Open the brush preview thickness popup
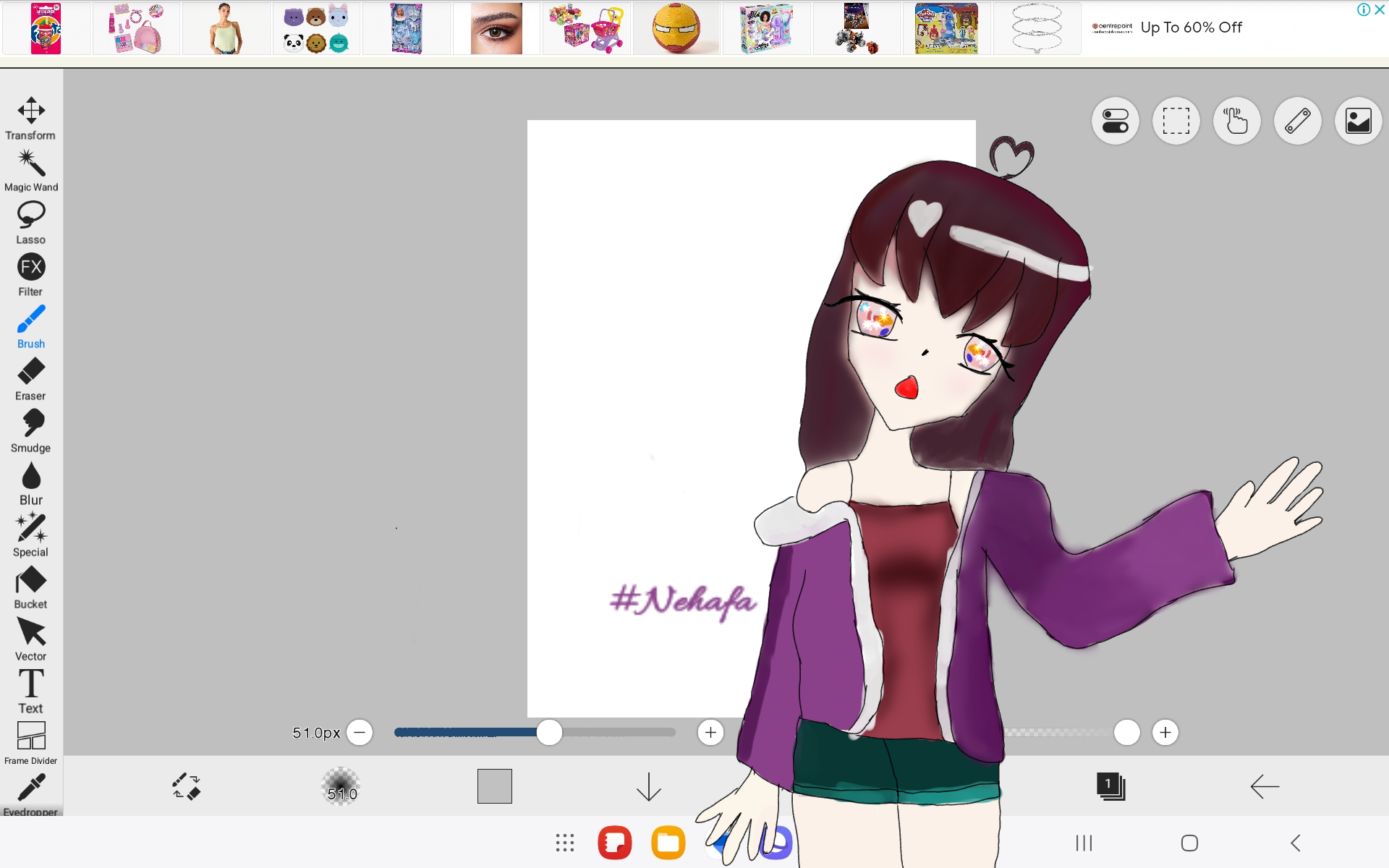Screen dimensions: 1389x868 [x=340, y=786]
